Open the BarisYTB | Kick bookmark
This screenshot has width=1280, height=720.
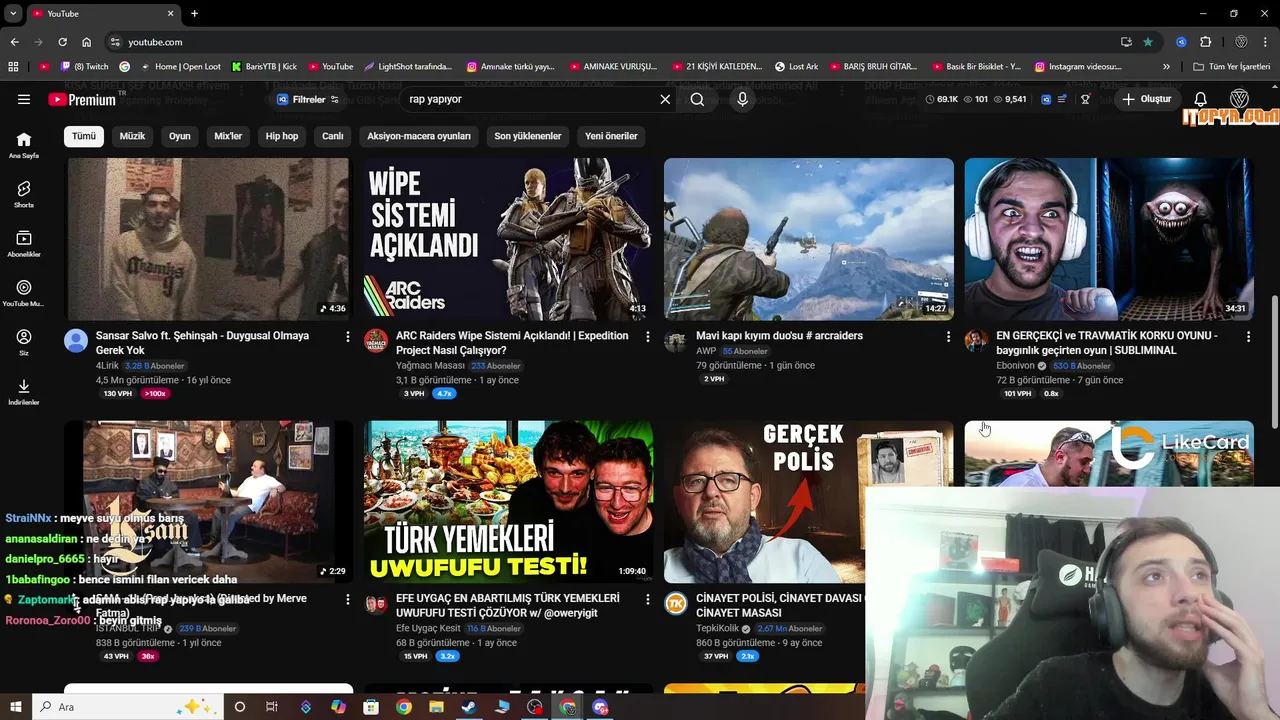(264, 67)
